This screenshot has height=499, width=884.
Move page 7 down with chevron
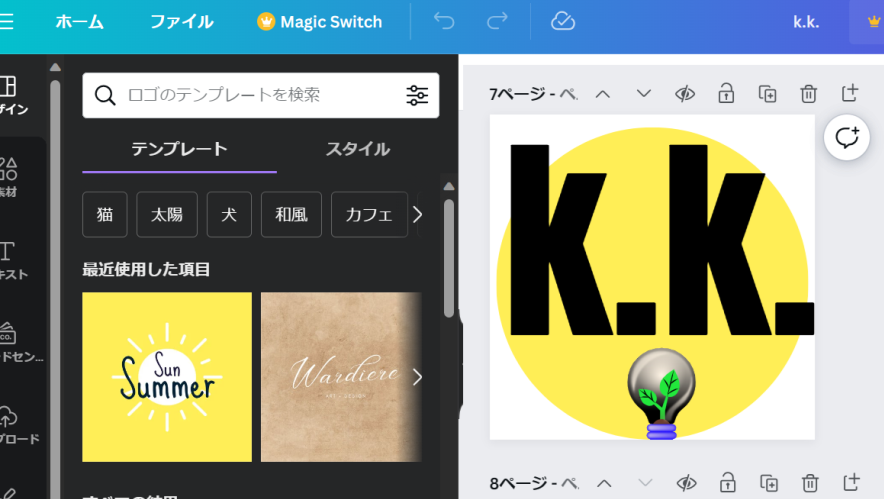pos(643,94)
